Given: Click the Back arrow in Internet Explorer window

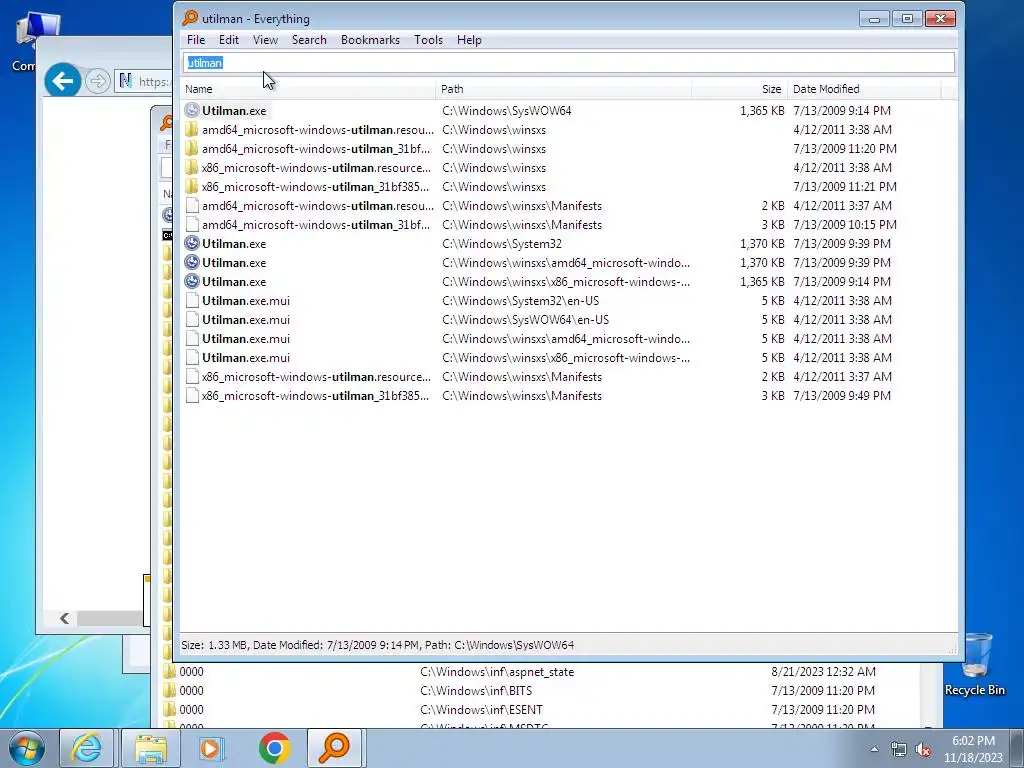Looking at the screenshot, I should coord(63,81).
